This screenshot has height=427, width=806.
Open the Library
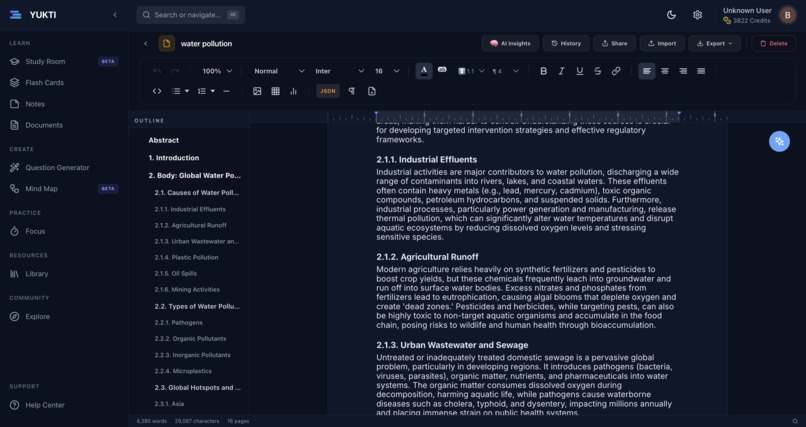[x=64, y=274]
